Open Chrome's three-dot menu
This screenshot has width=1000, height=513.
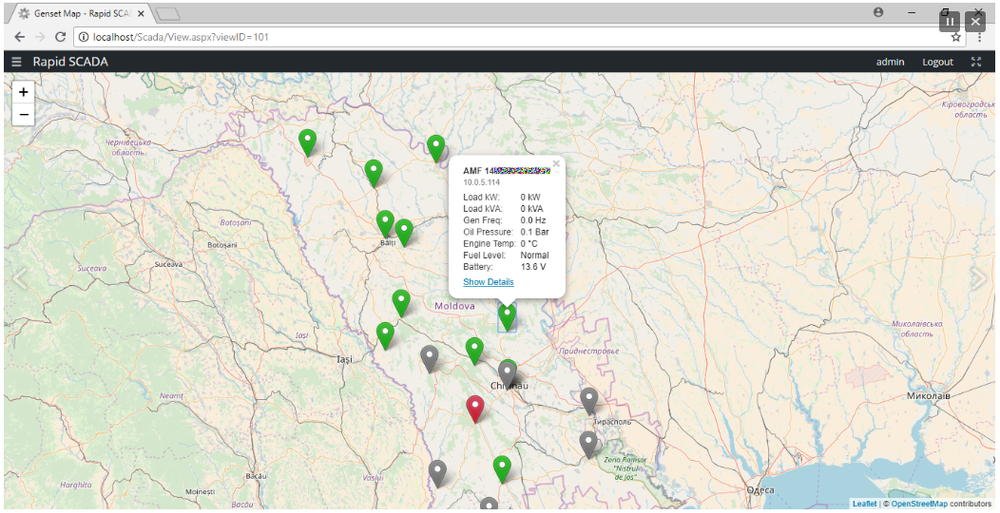980,38
